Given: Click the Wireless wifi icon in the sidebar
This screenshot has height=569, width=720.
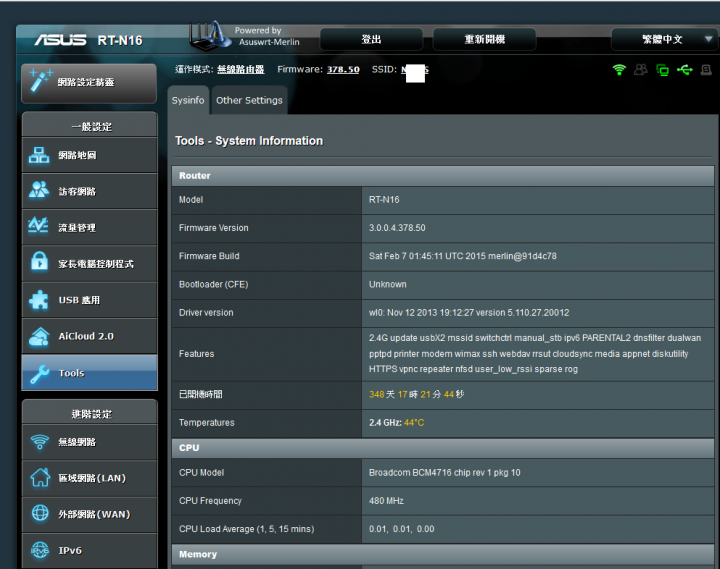Looking at the screenshot, I should click(x=40, y=442).
